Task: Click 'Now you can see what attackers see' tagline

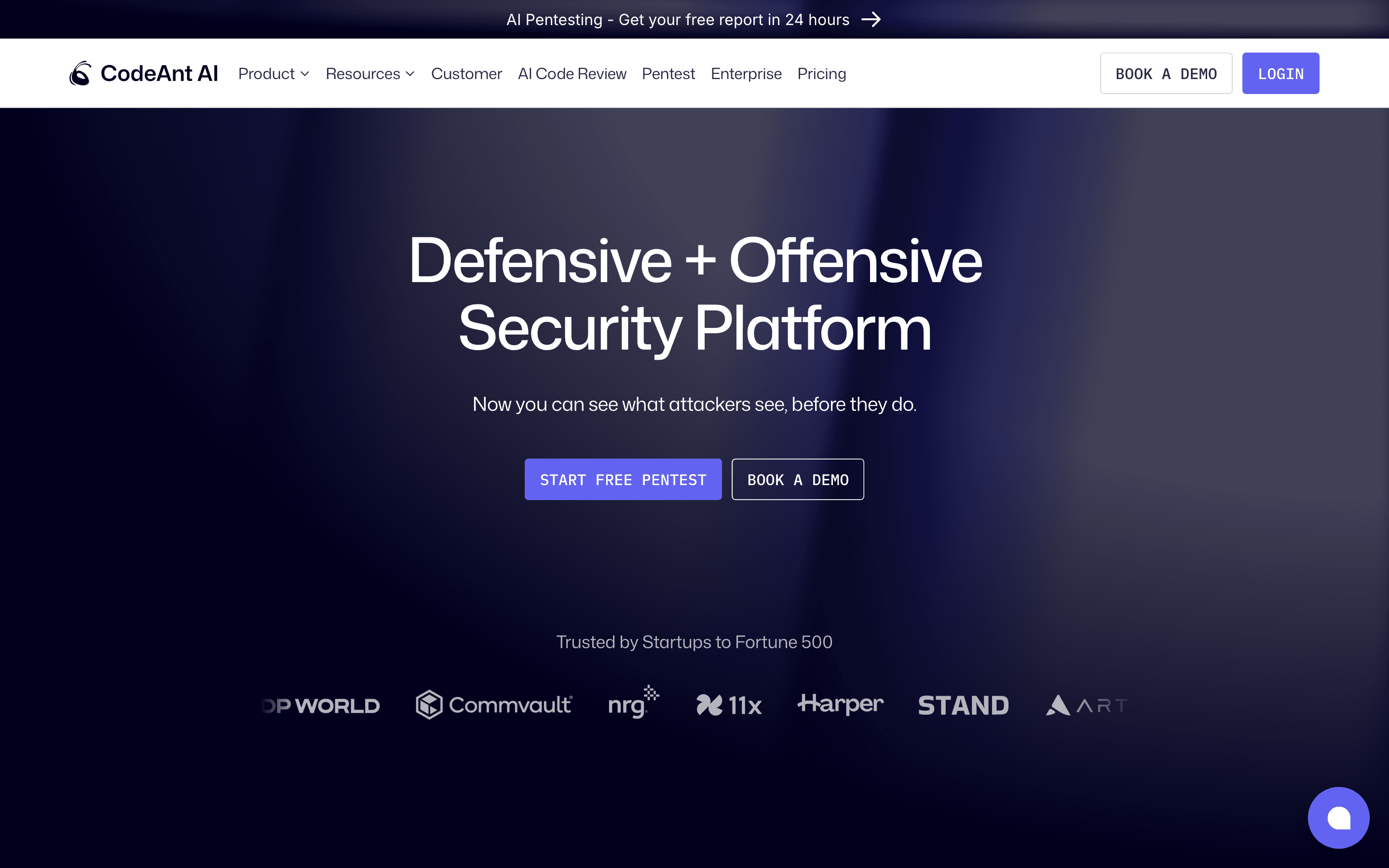Action: (x=694, y=404)
